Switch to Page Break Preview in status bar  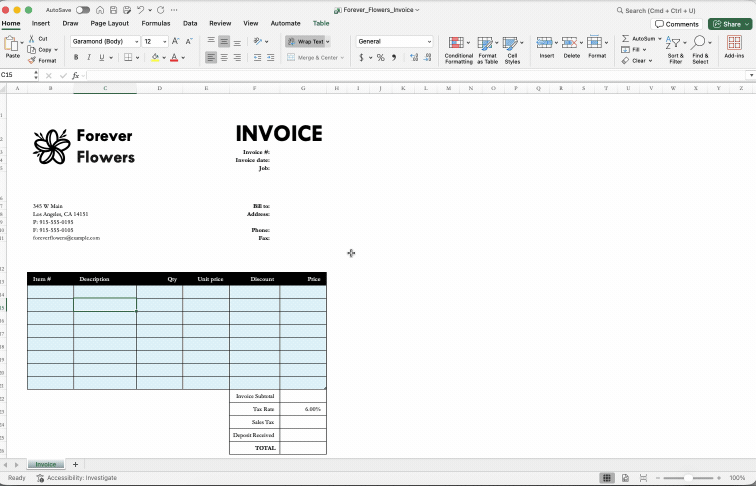(x=643, y=478)
